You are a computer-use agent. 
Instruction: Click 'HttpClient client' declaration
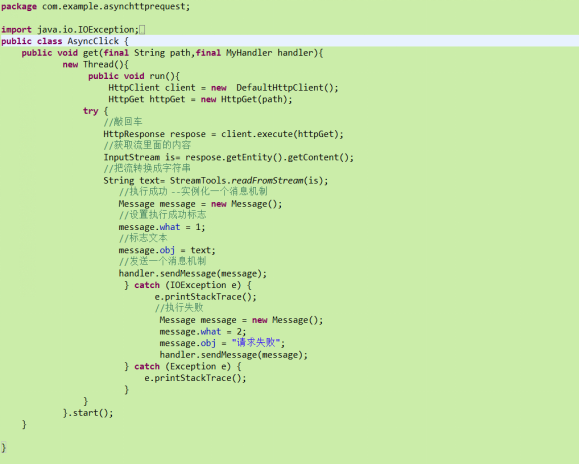[x=152, y=88]
